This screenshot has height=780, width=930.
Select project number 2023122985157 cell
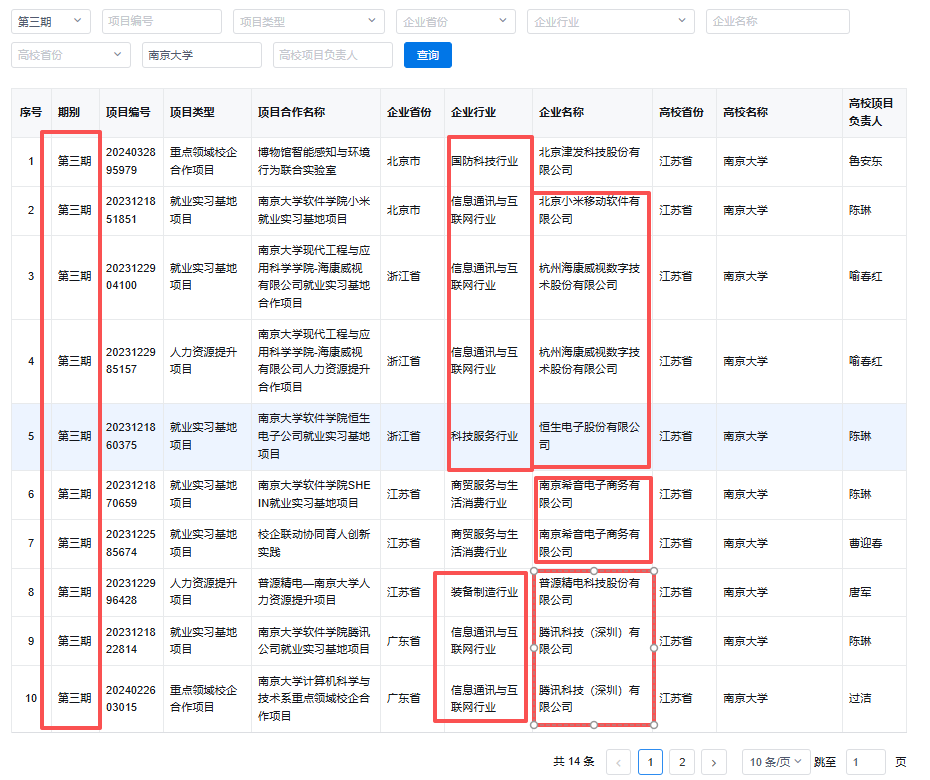(131, 361)
